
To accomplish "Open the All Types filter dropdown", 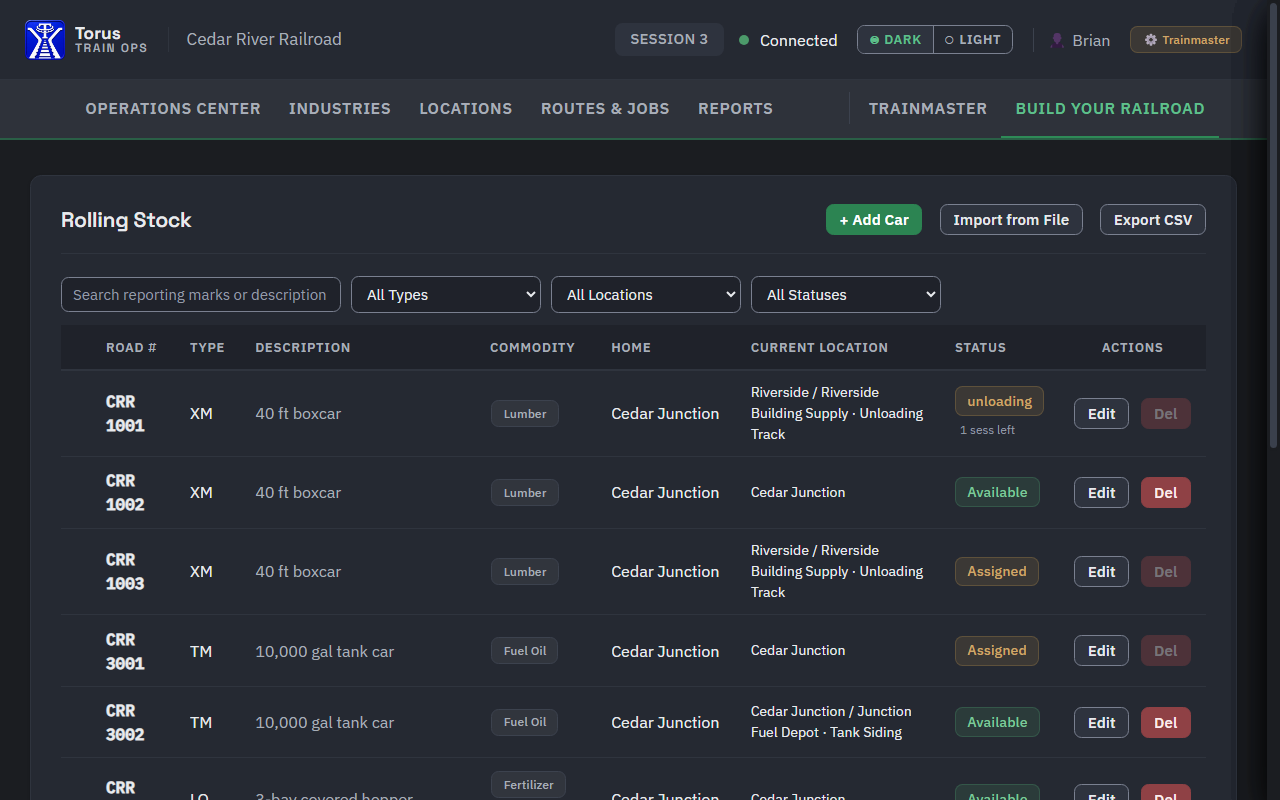I will click(x=446, y=295).
